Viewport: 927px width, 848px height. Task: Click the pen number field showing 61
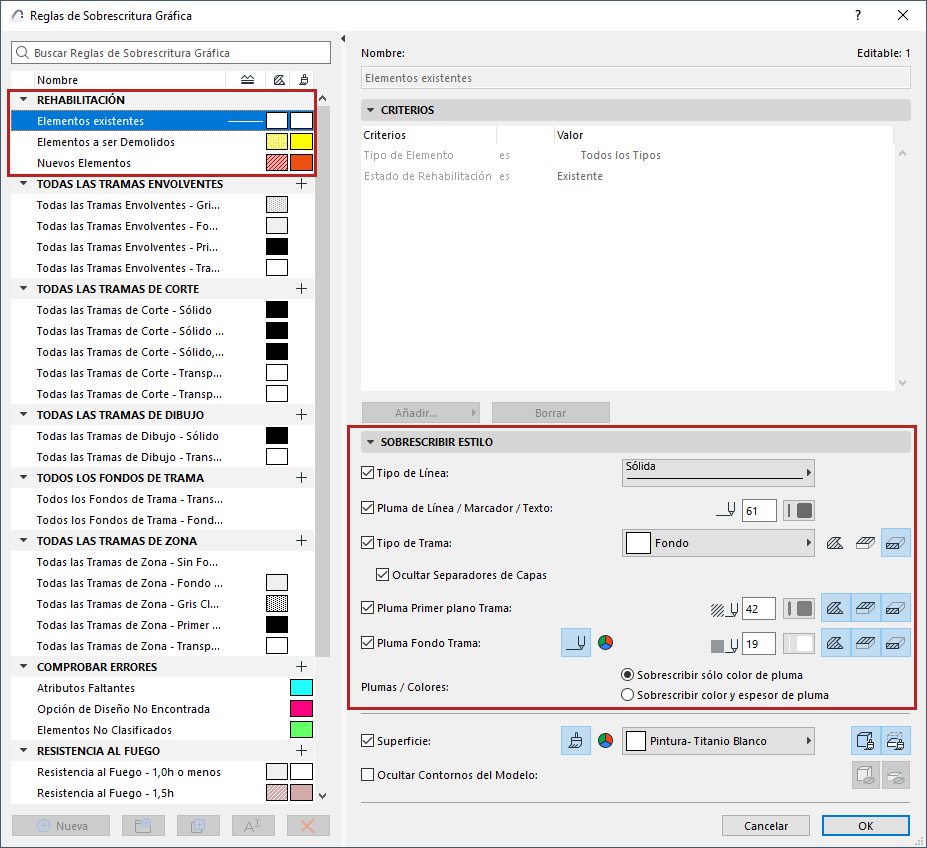click(x=759, y=510)
